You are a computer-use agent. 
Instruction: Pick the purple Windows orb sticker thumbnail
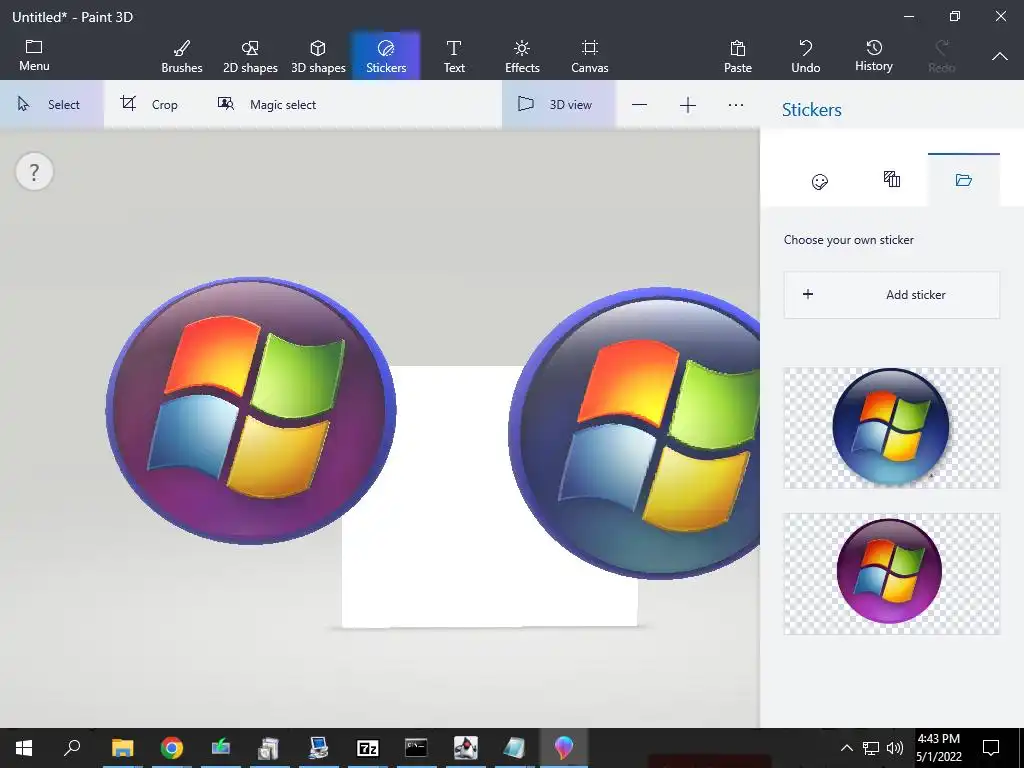(x=891, y=573)
